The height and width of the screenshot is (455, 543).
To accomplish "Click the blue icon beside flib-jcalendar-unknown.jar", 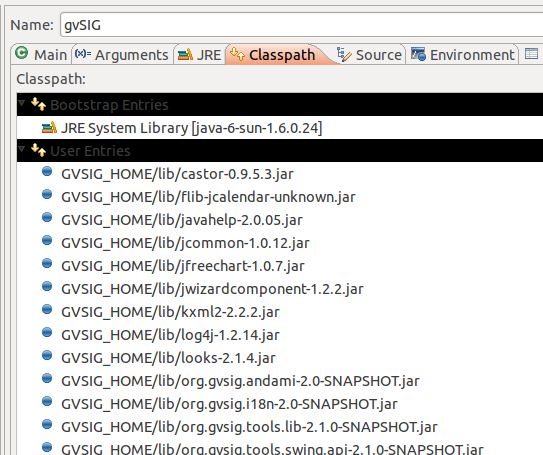I will (47, 194).
